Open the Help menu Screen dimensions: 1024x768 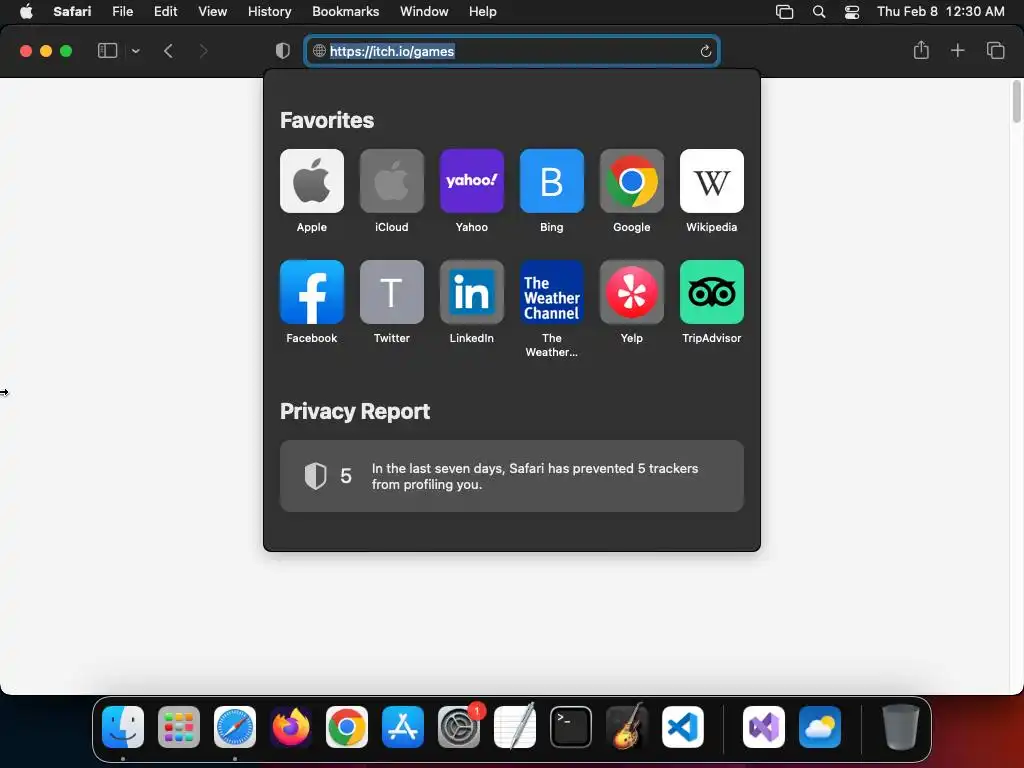(483, 12)
